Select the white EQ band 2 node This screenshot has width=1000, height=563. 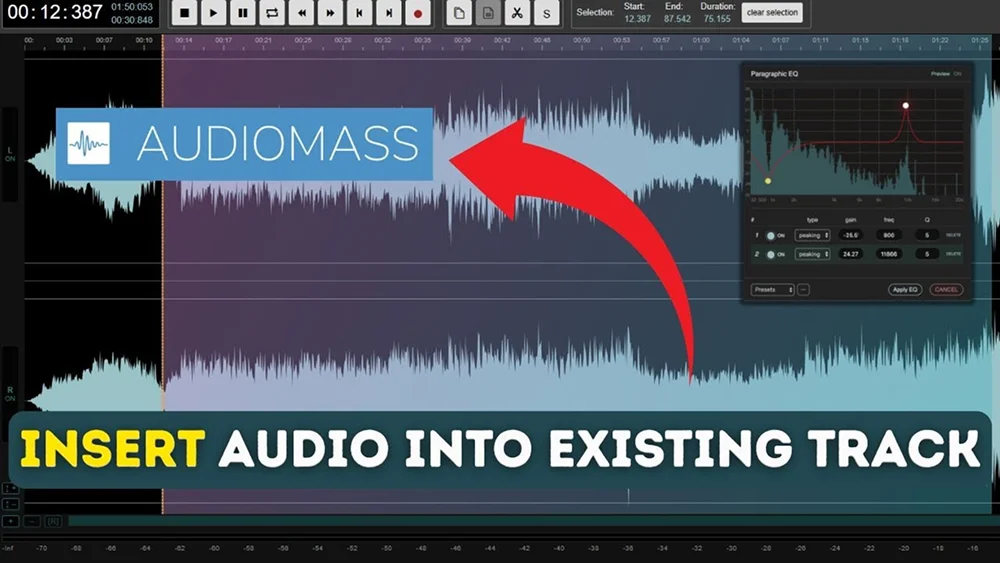click(906, 106)
